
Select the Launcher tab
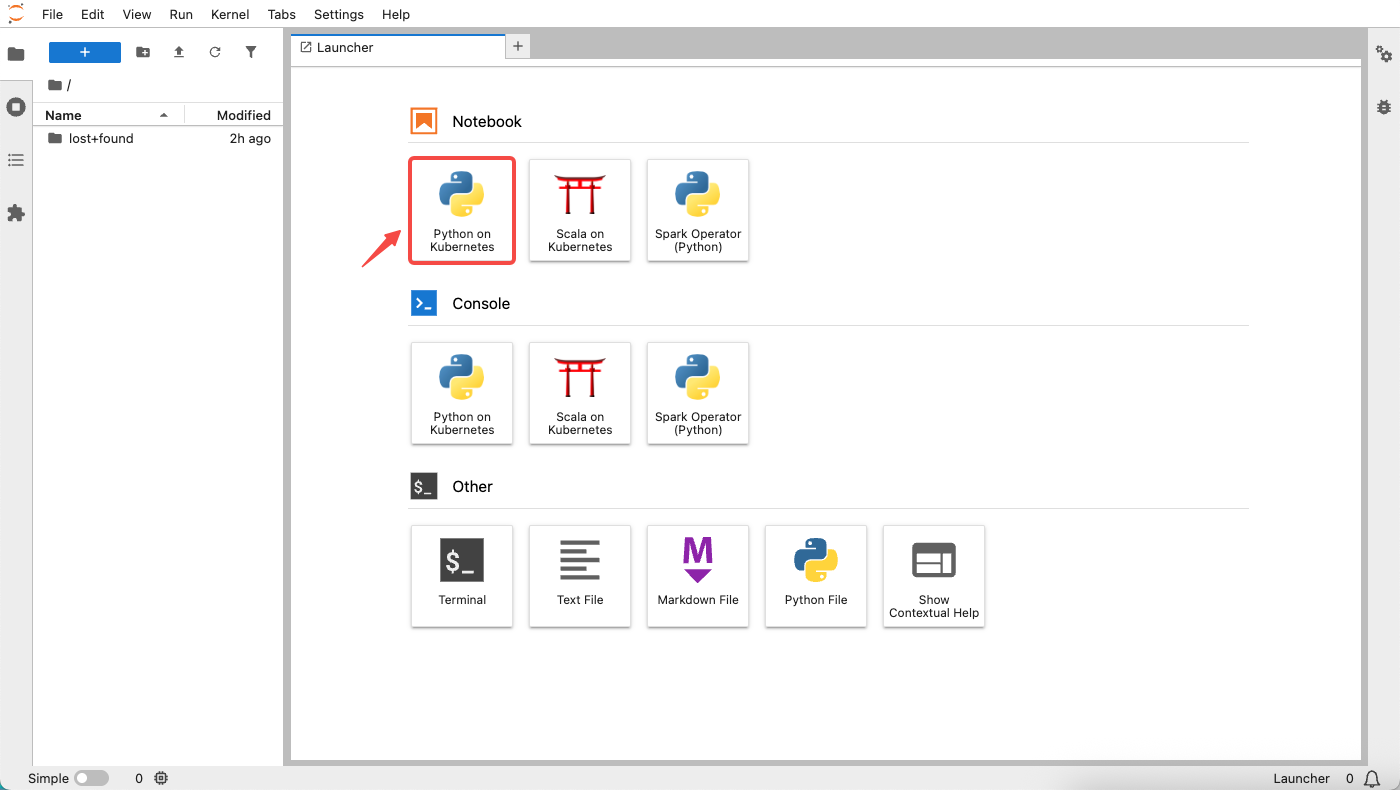(x=345, y=47)
